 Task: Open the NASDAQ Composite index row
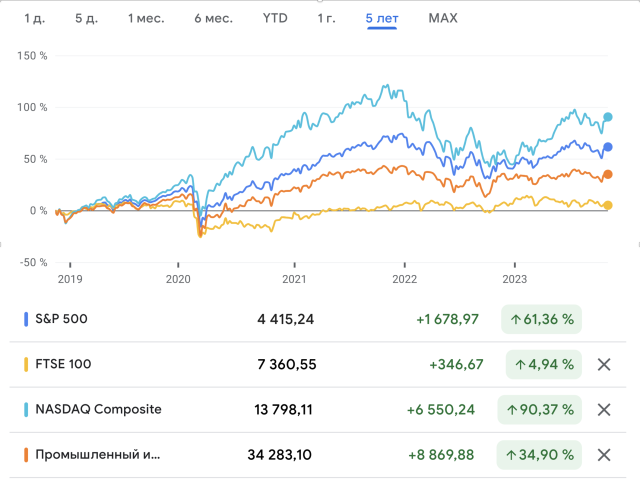coord(318,410)
